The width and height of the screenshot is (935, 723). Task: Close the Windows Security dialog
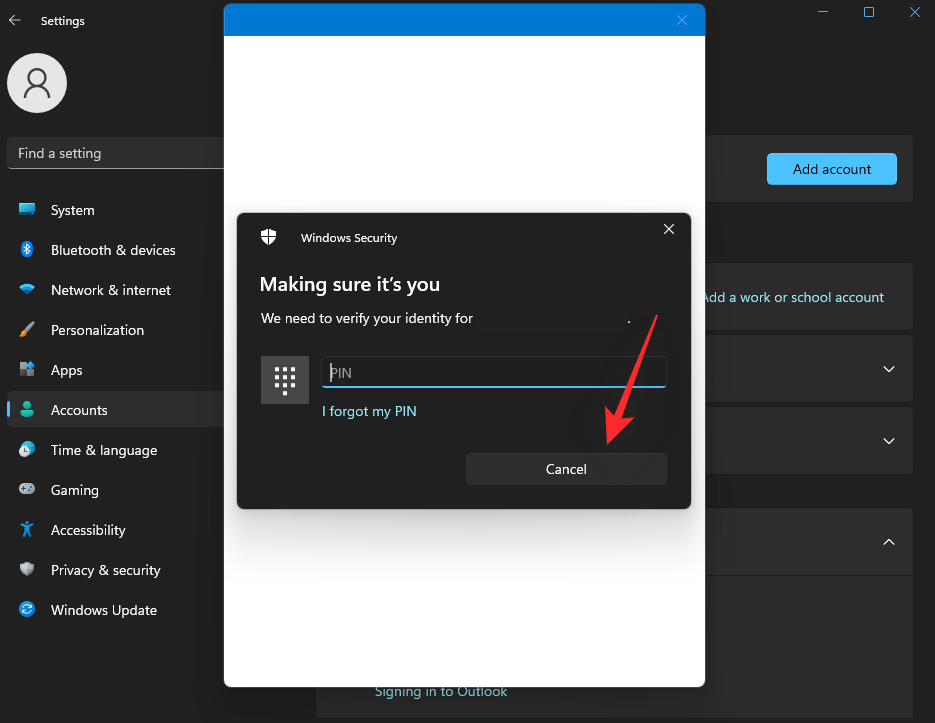[669, 230]
